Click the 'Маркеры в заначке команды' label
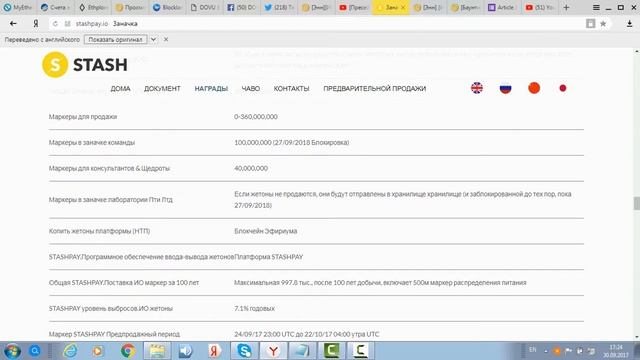 (x=92, y=142)
